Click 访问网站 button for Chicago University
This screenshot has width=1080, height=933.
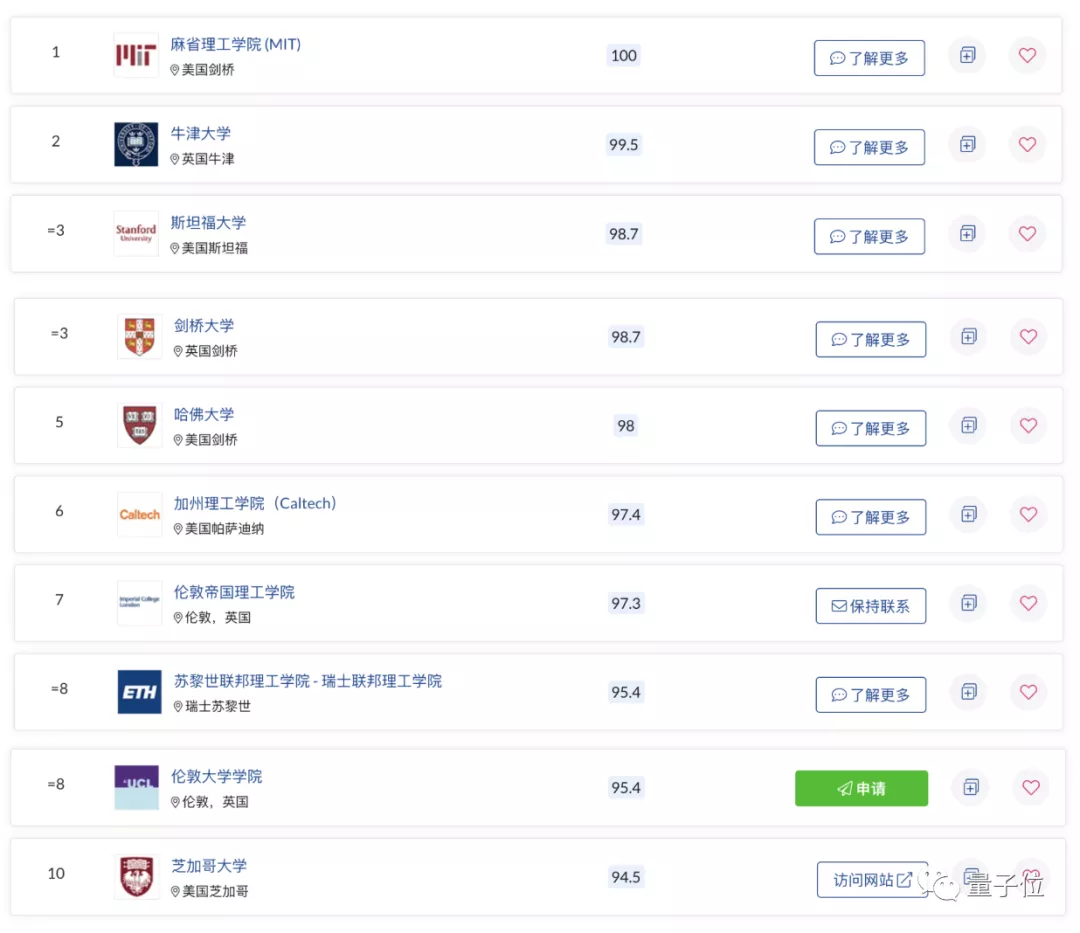pos(872,880)
